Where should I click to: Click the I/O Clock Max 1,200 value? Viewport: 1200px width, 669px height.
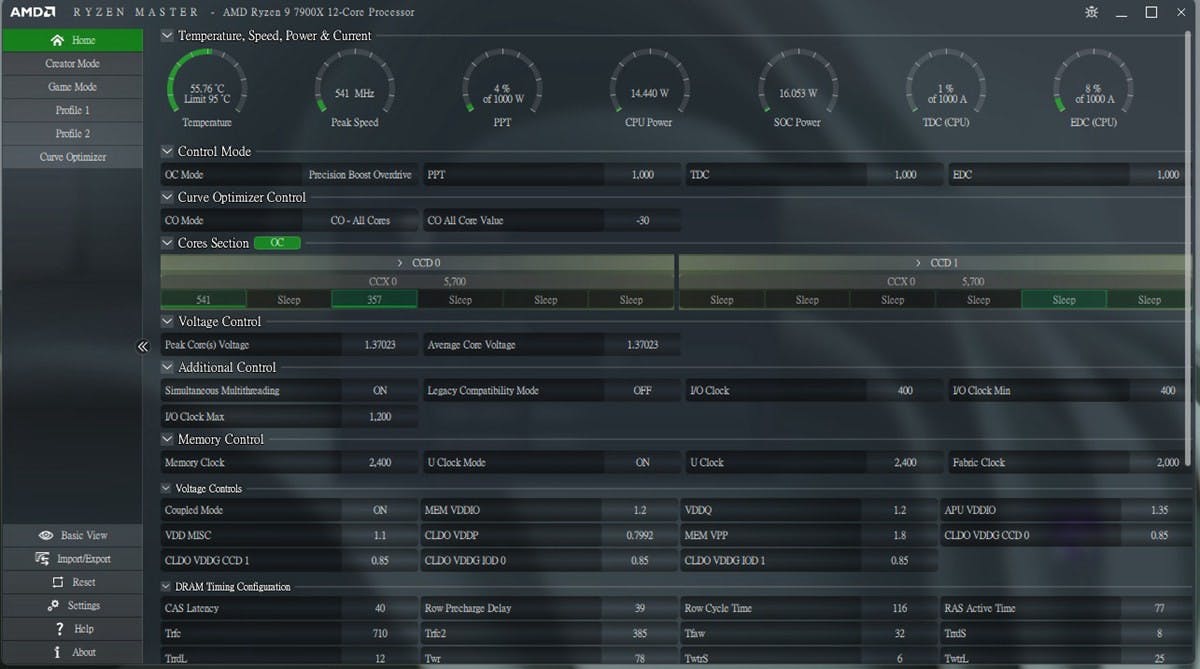coord(380,417)
